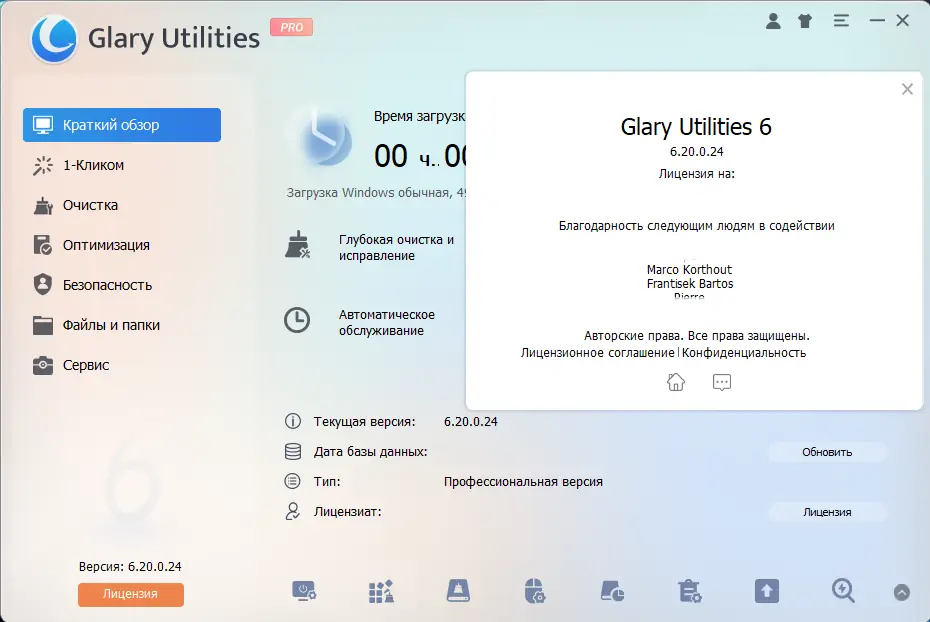
Task: Open the user account icon
Action: point(773,21)
